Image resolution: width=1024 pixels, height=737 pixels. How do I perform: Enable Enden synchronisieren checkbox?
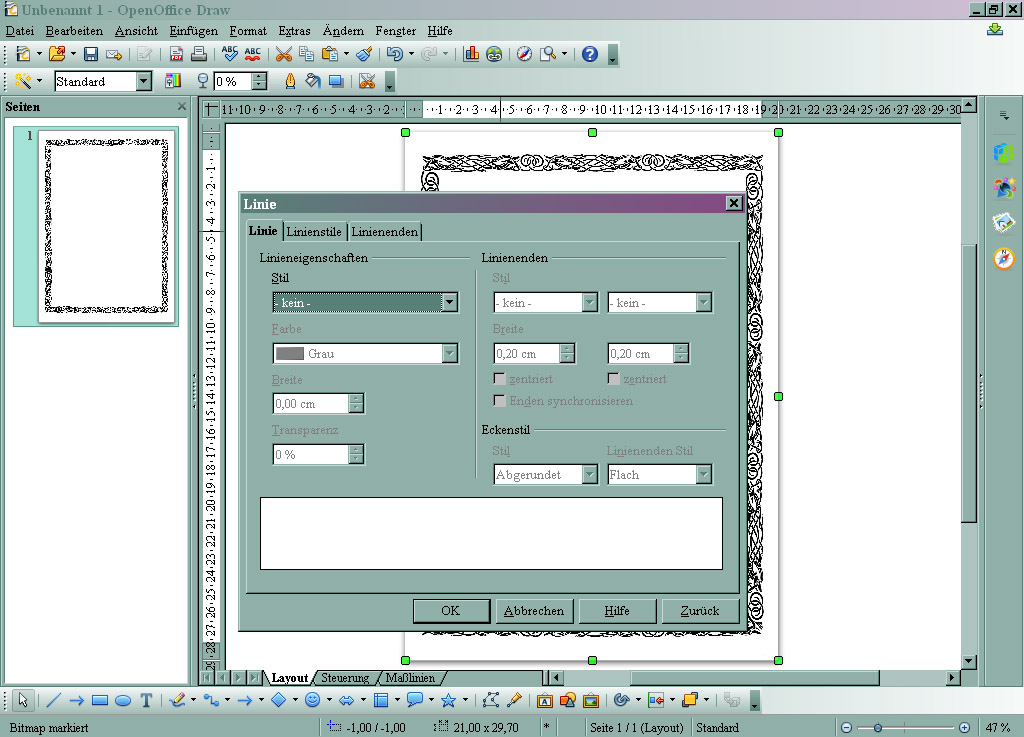coord(500,400)
